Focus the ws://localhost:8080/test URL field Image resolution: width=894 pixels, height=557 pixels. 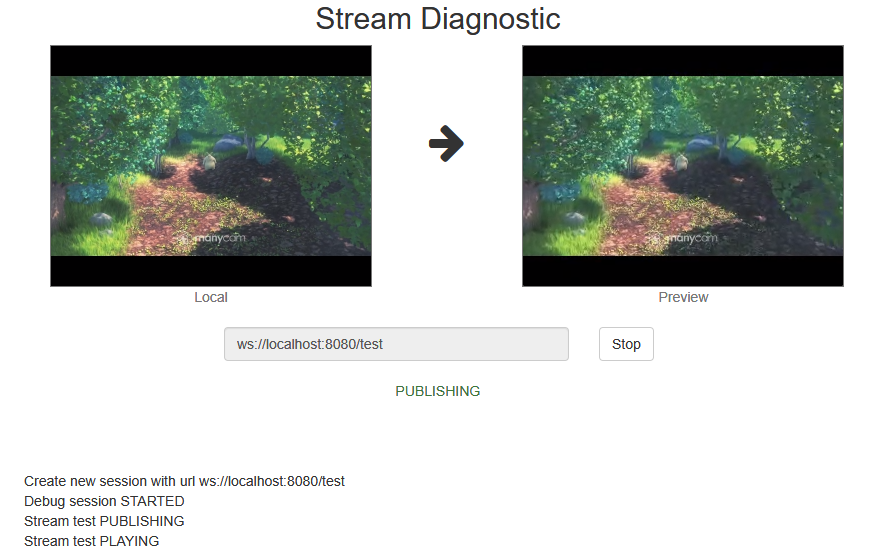click(x=396, y=344)
